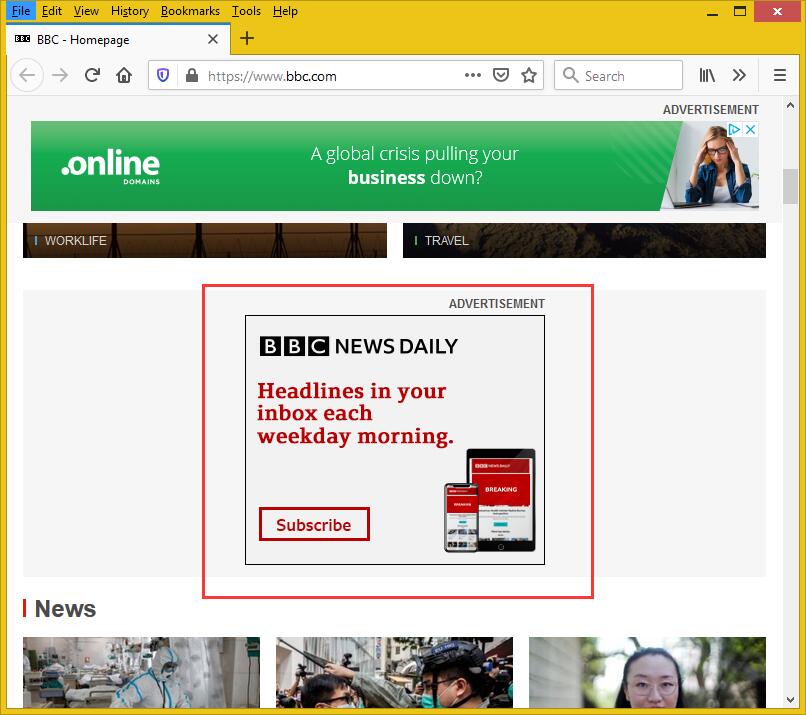This screenshot has height=715, width=806.
Task: Open the Bookmarks menu
Action: [x=190, y=11]
